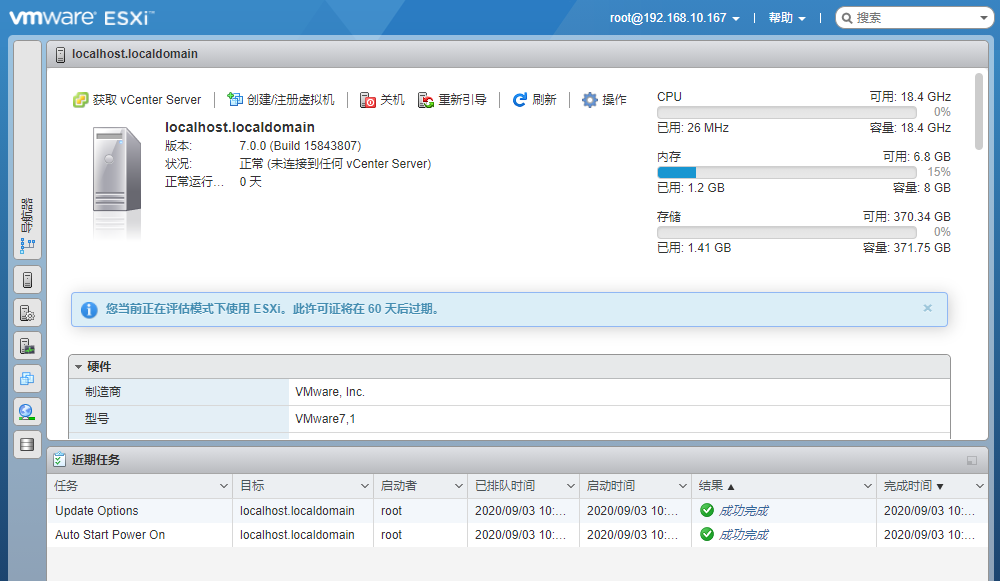
Task: Click the green check icon in the Auto Start Power On row
Action: 707,534
